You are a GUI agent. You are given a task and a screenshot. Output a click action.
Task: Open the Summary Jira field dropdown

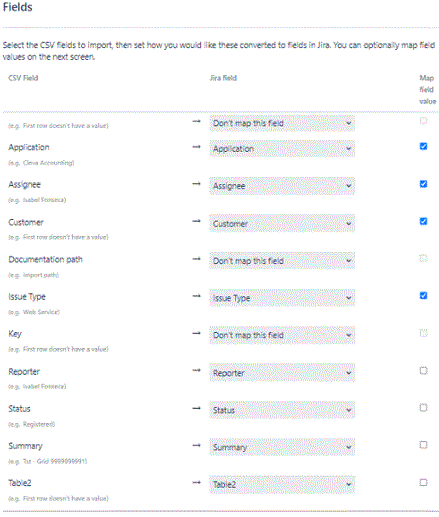click(282, 447)
